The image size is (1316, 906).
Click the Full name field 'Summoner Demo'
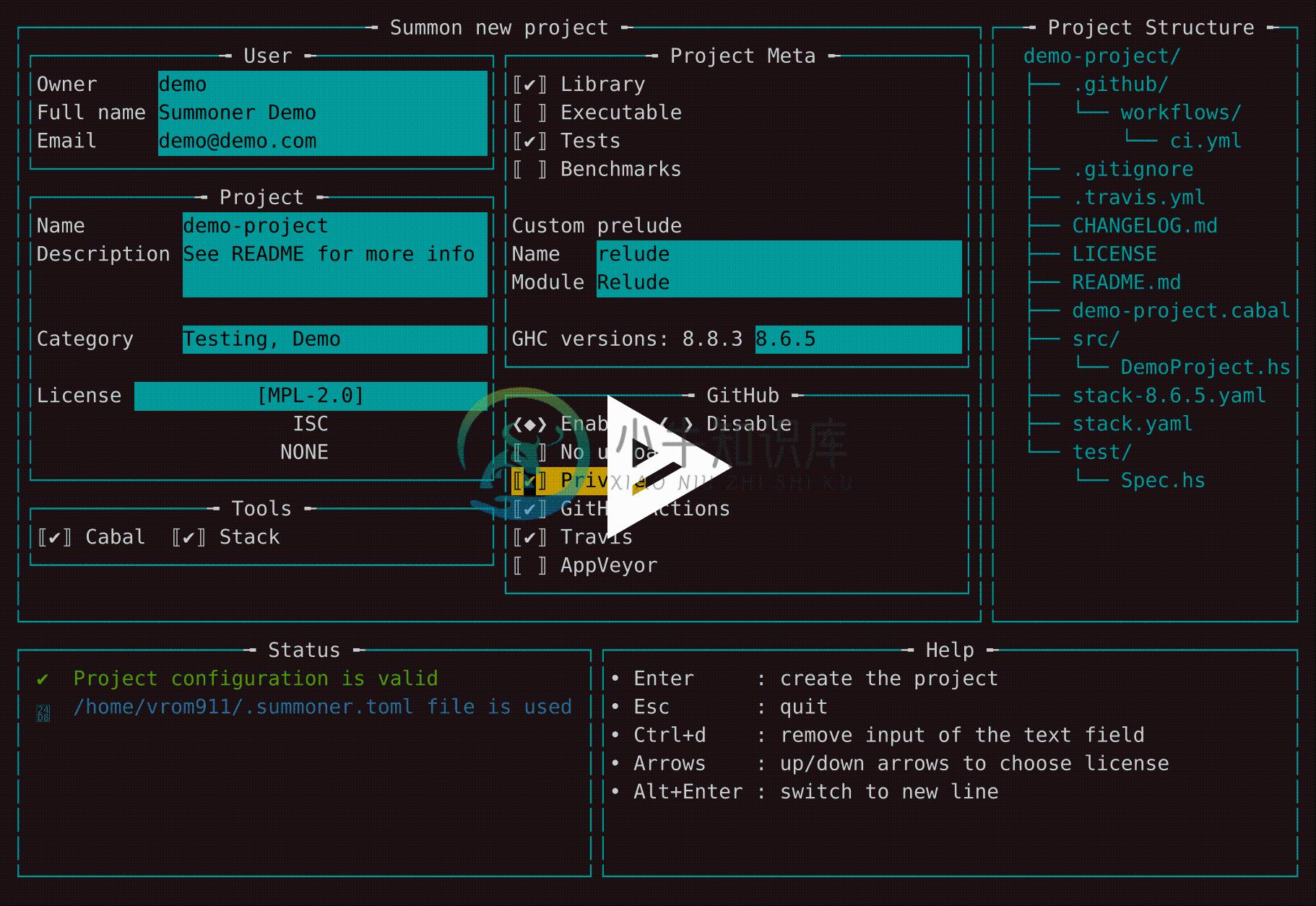323,113
